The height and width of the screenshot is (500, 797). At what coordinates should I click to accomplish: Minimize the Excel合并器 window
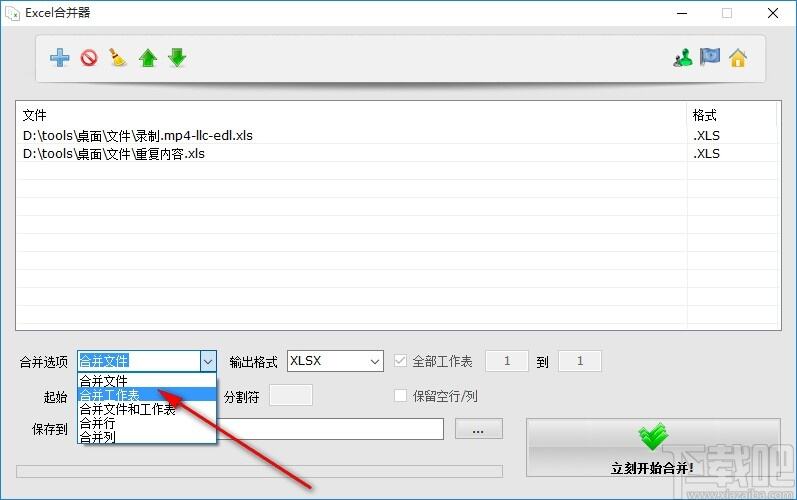[682, 13]
